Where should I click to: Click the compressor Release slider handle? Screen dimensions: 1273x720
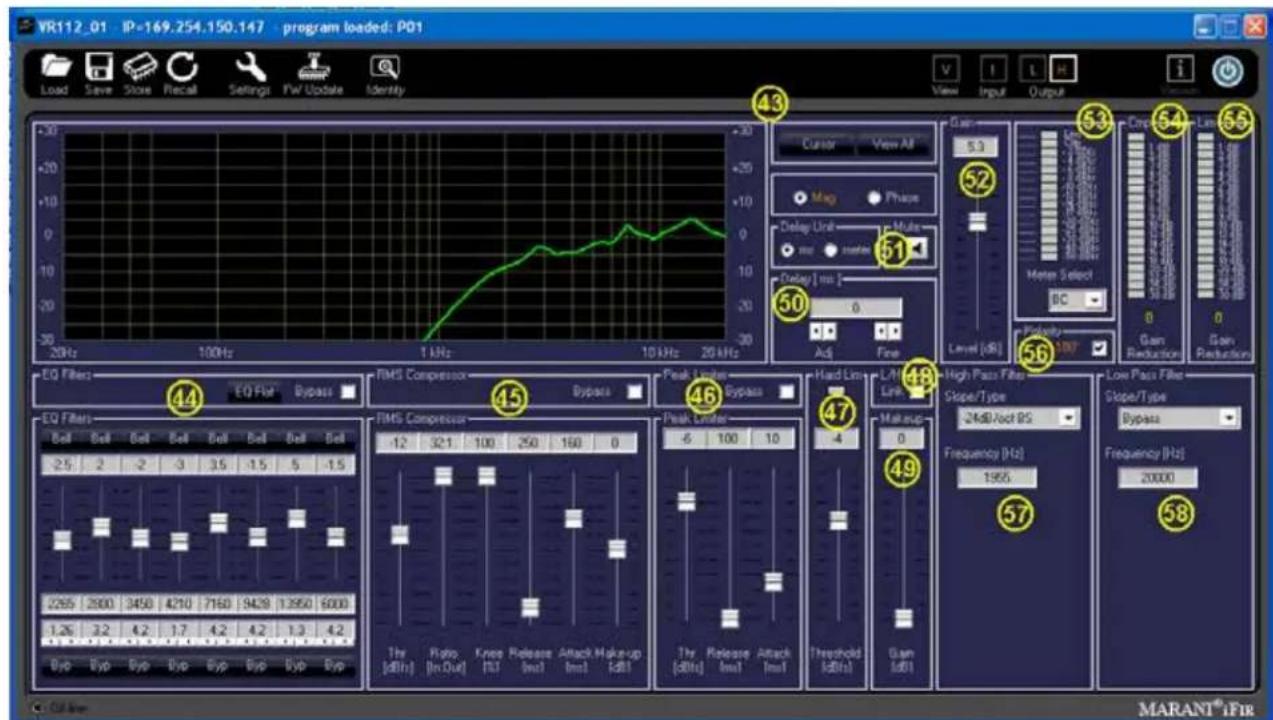pyautogui.click(x=530, y=607)
